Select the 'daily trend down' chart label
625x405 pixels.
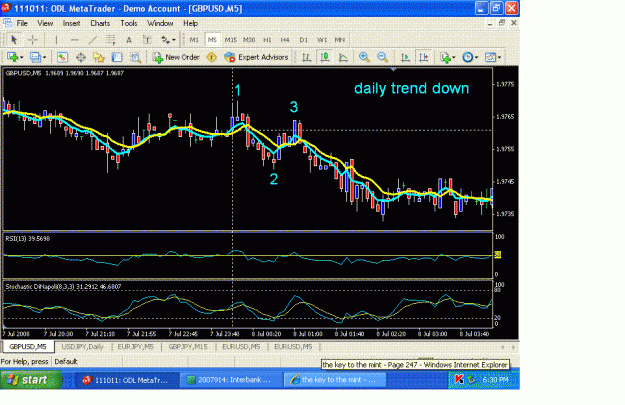[411, 88]
